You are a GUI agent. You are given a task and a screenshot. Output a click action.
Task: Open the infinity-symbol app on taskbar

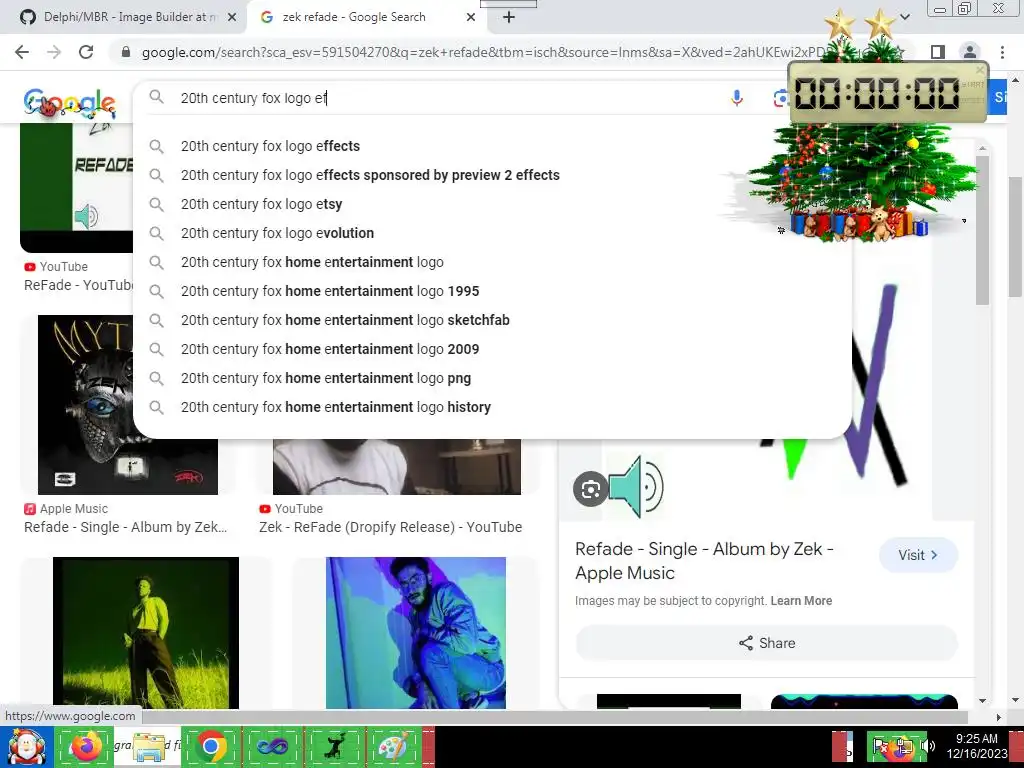272,746
